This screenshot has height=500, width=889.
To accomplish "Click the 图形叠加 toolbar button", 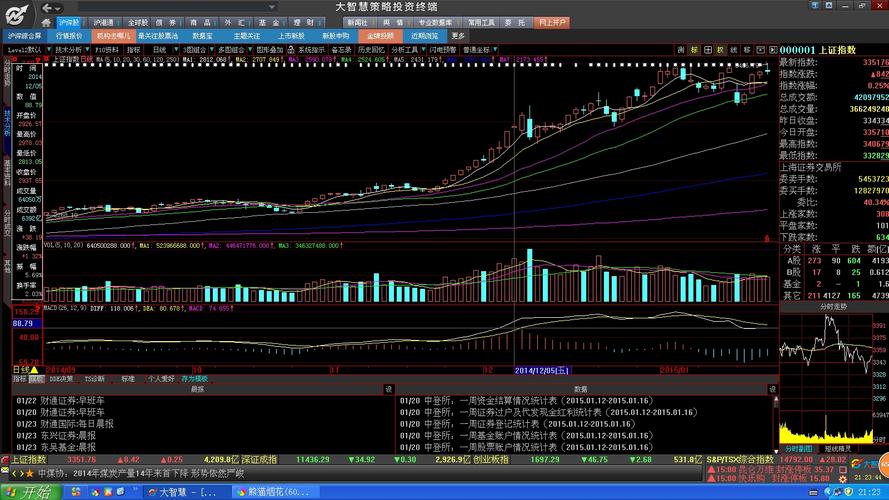I will (269, 50).
